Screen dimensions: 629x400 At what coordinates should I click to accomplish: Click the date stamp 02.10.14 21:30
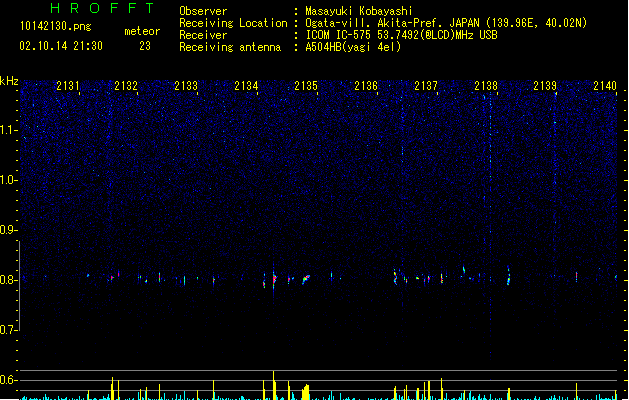click(61, 46)
